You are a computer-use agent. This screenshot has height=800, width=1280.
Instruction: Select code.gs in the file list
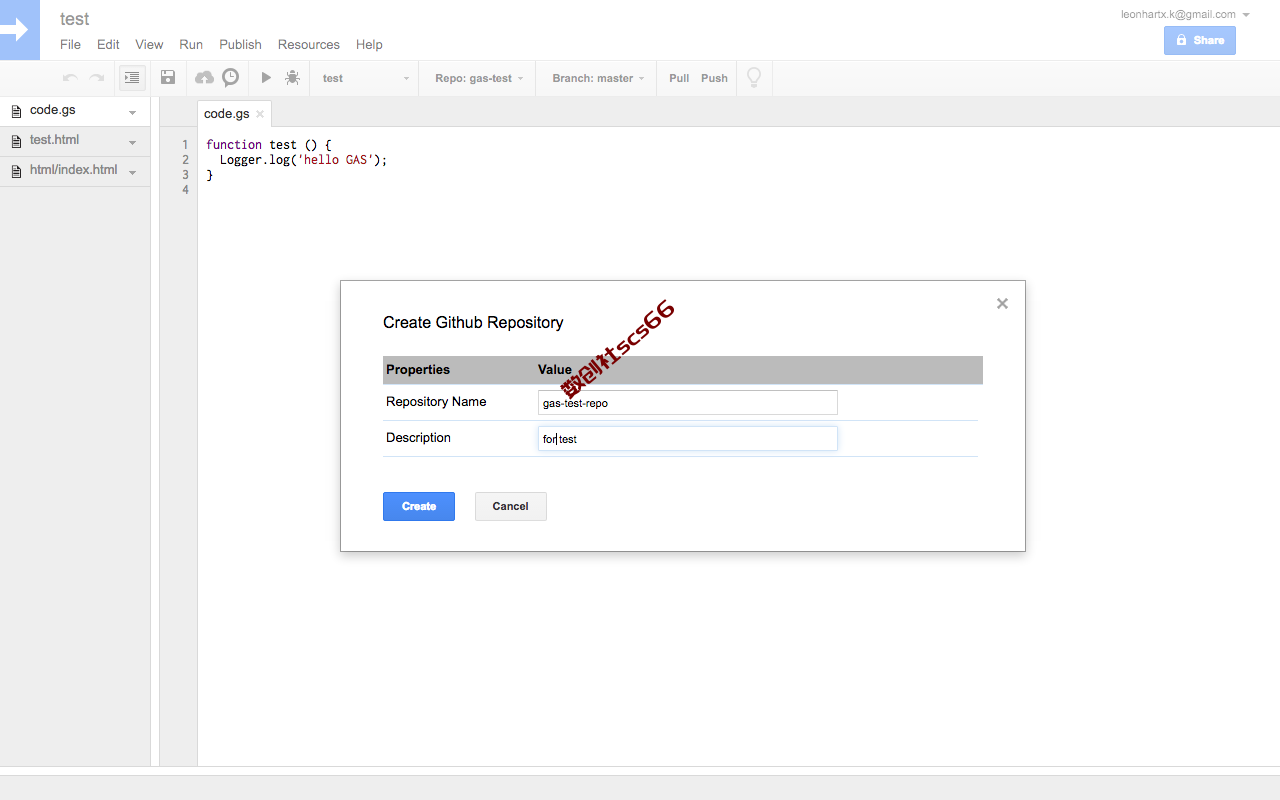tap(75, 111)
